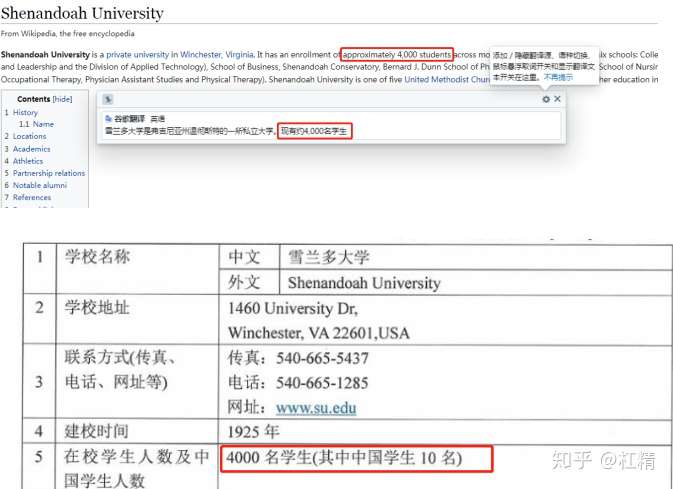Screen dimensions: 673x489
Task: Jump to Partnership relations section
Action: point(49,173)
